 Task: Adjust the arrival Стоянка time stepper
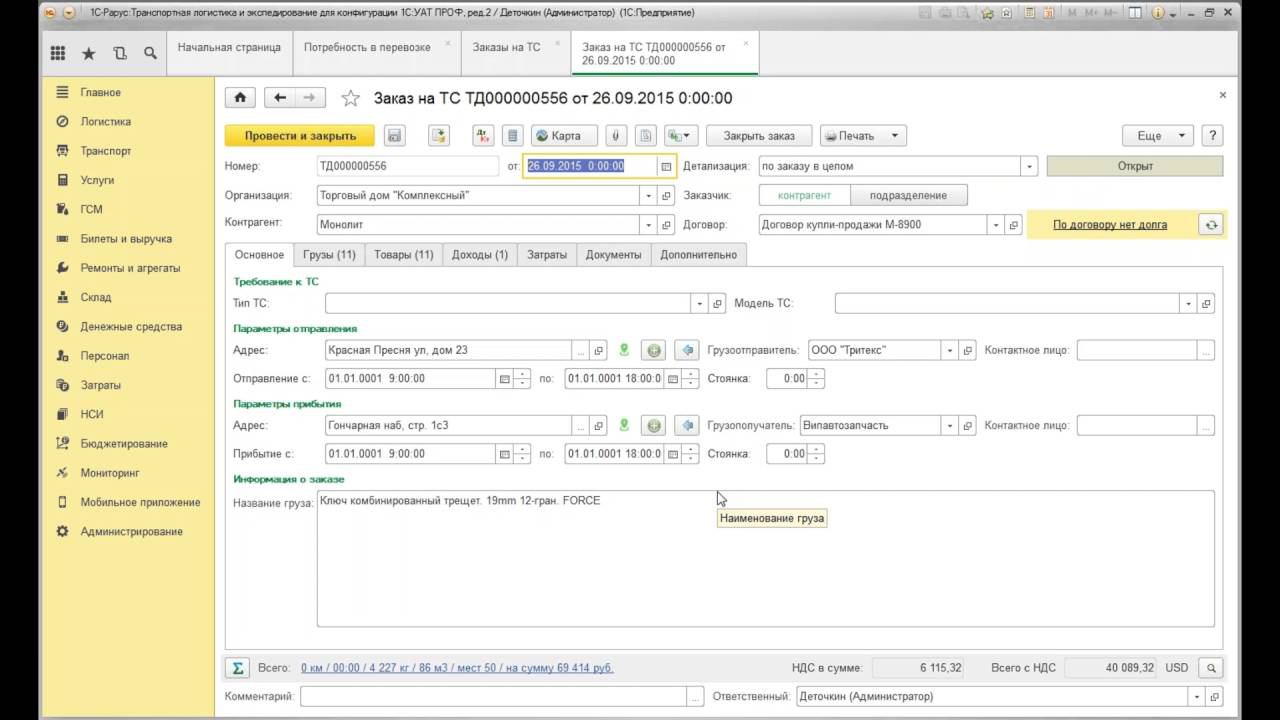coord(816,454)
